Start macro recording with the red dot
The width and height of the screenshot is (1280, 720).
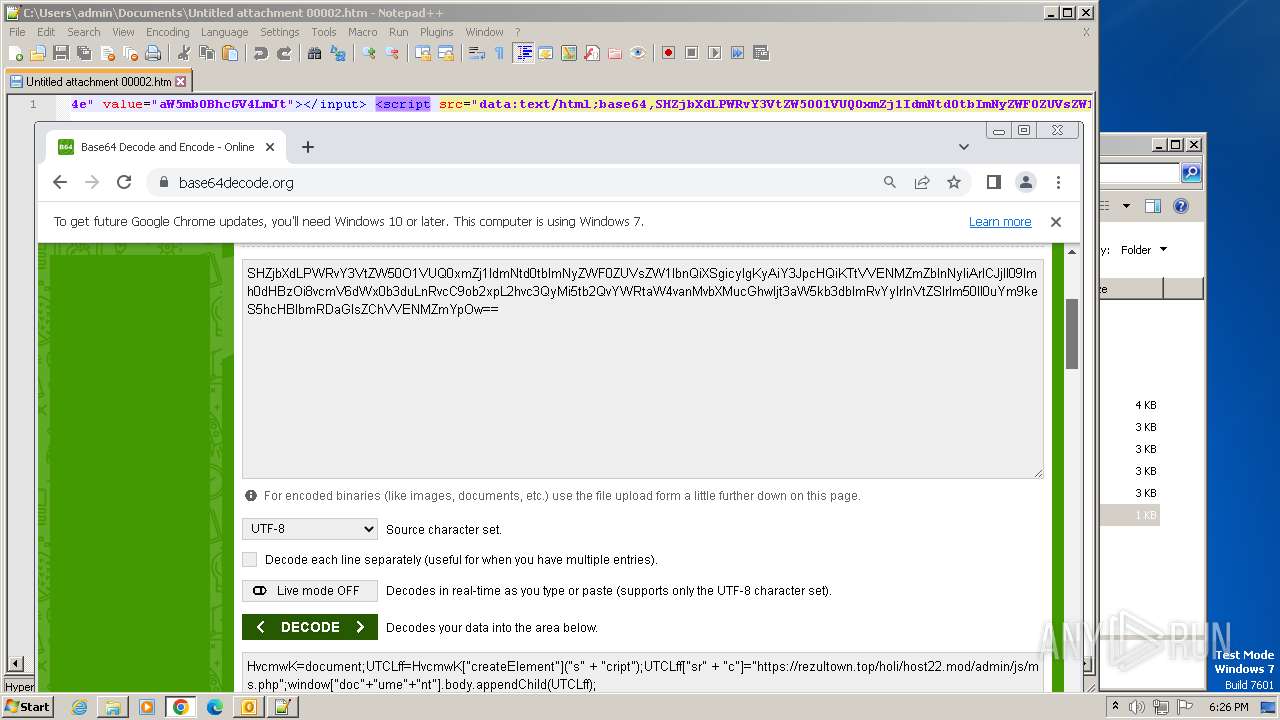coord(668,53)
